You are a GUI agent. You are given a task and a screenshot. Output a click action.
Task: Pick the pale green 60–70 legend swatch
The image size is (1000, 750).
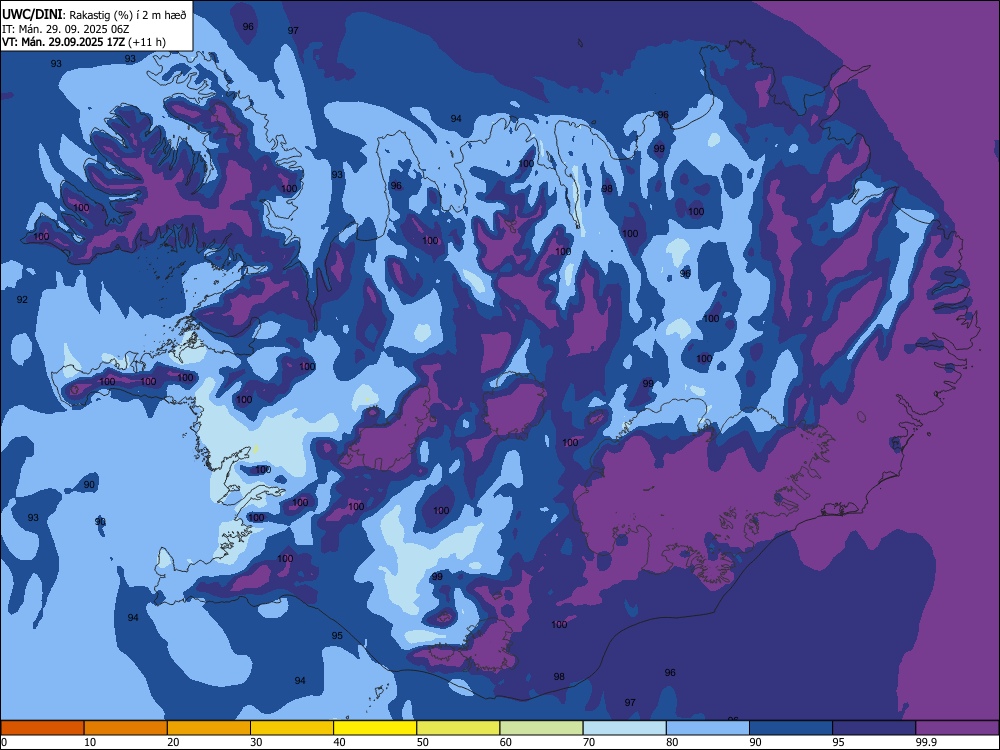(541, 728)
